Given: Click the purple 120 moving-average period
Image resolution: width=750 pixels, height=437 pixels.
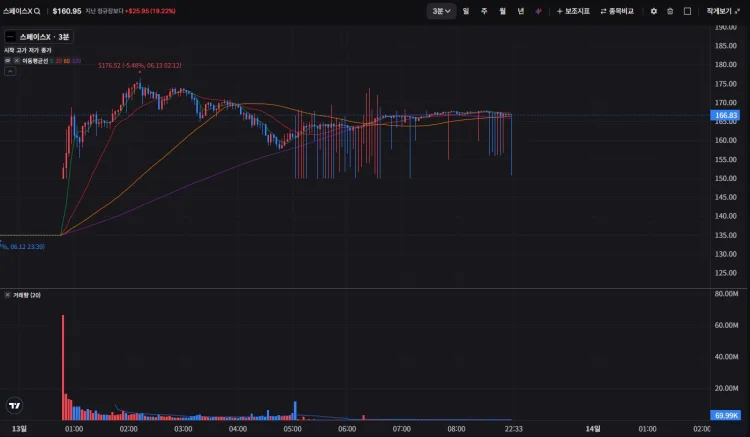Looking at the screenshot, I should [x=76, y=61].
